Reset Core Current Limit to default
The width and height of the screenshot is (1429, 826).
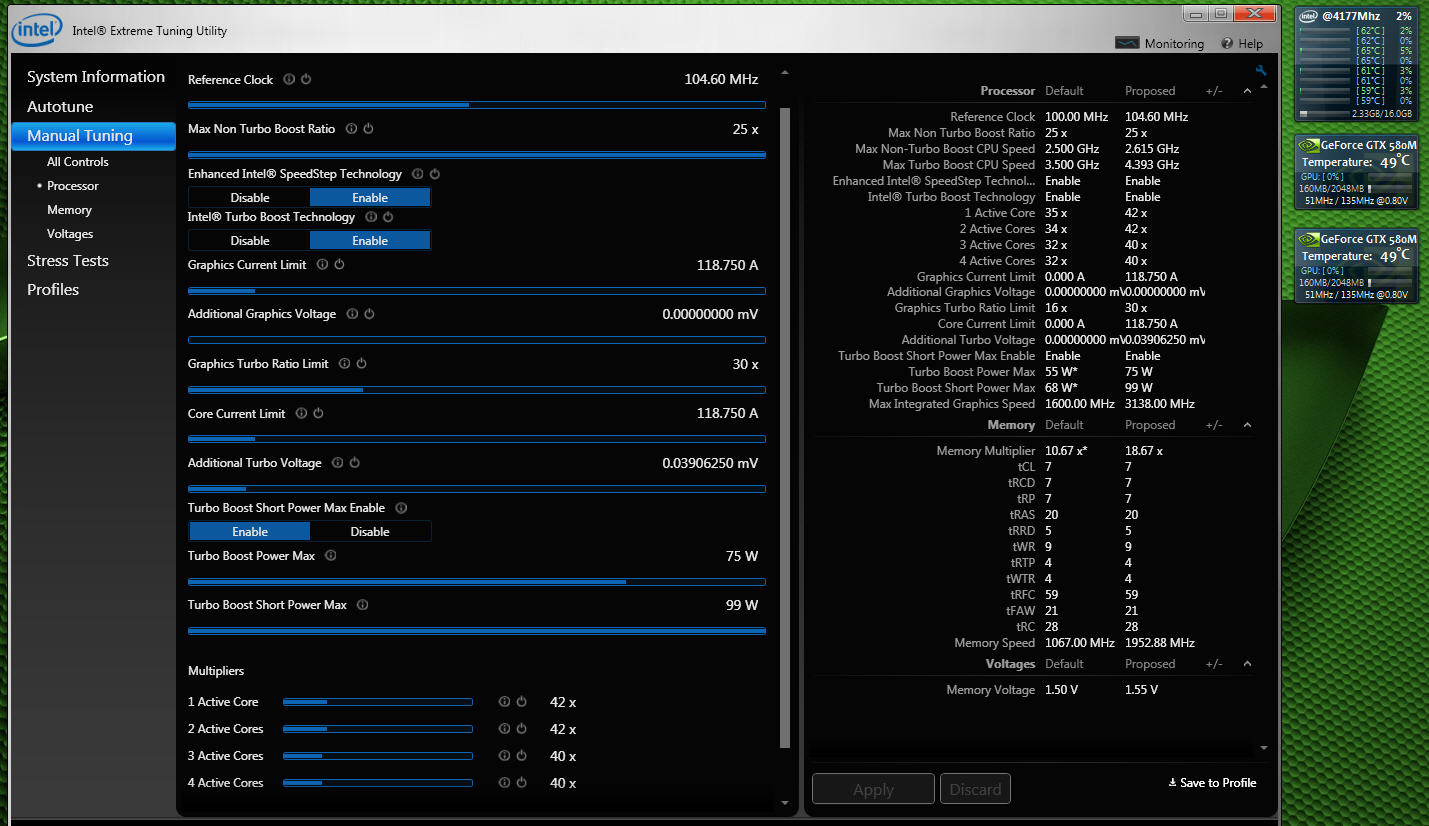(318, 413)
